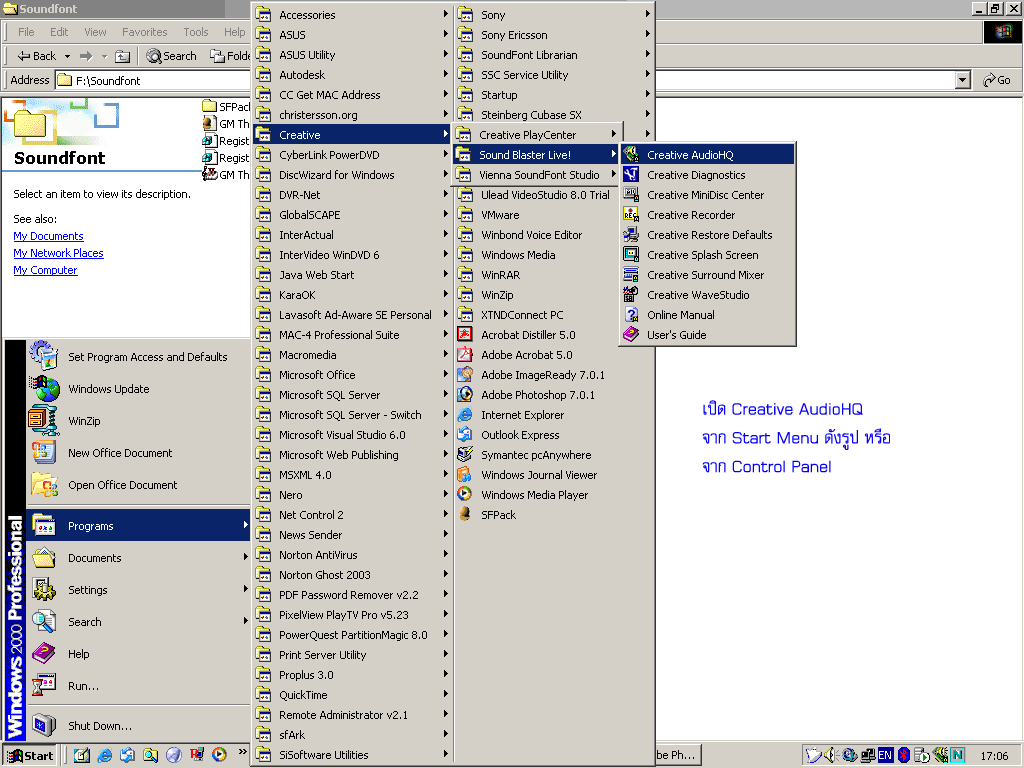This screenshot has width=1024, height=768.
Task: Open the Address bar dropdown arrow
Action: pyautogui.click(x=962, y=80)
